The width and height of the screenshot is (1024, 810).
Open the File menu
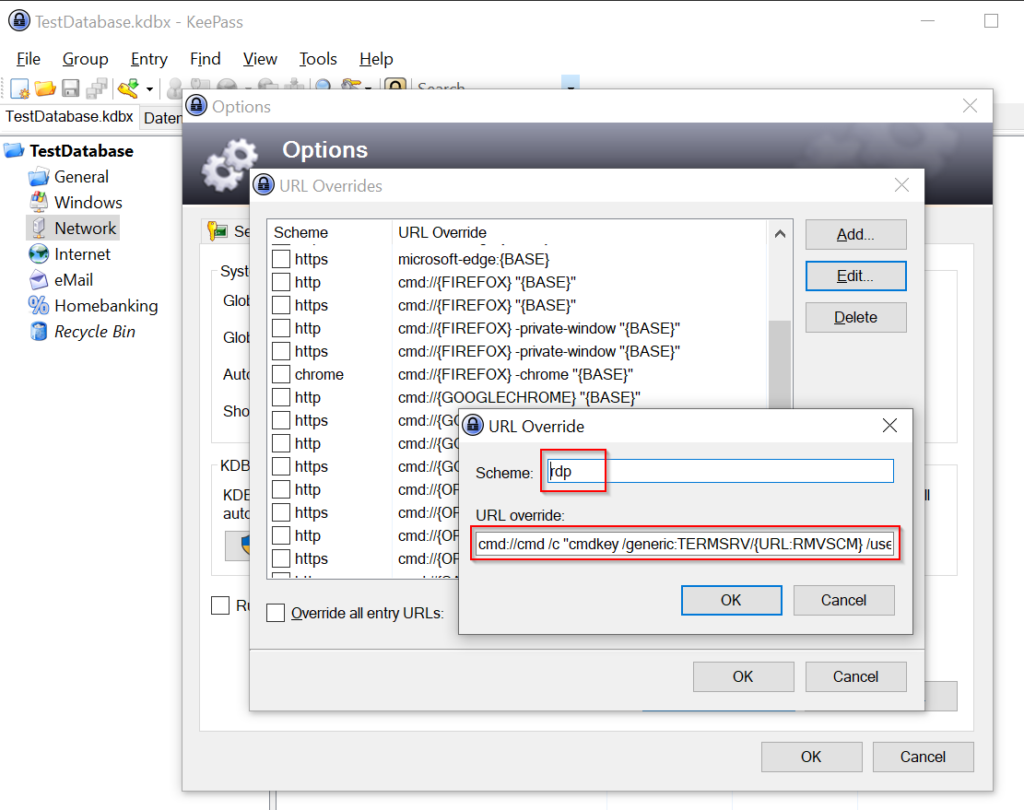coord(28,59)
